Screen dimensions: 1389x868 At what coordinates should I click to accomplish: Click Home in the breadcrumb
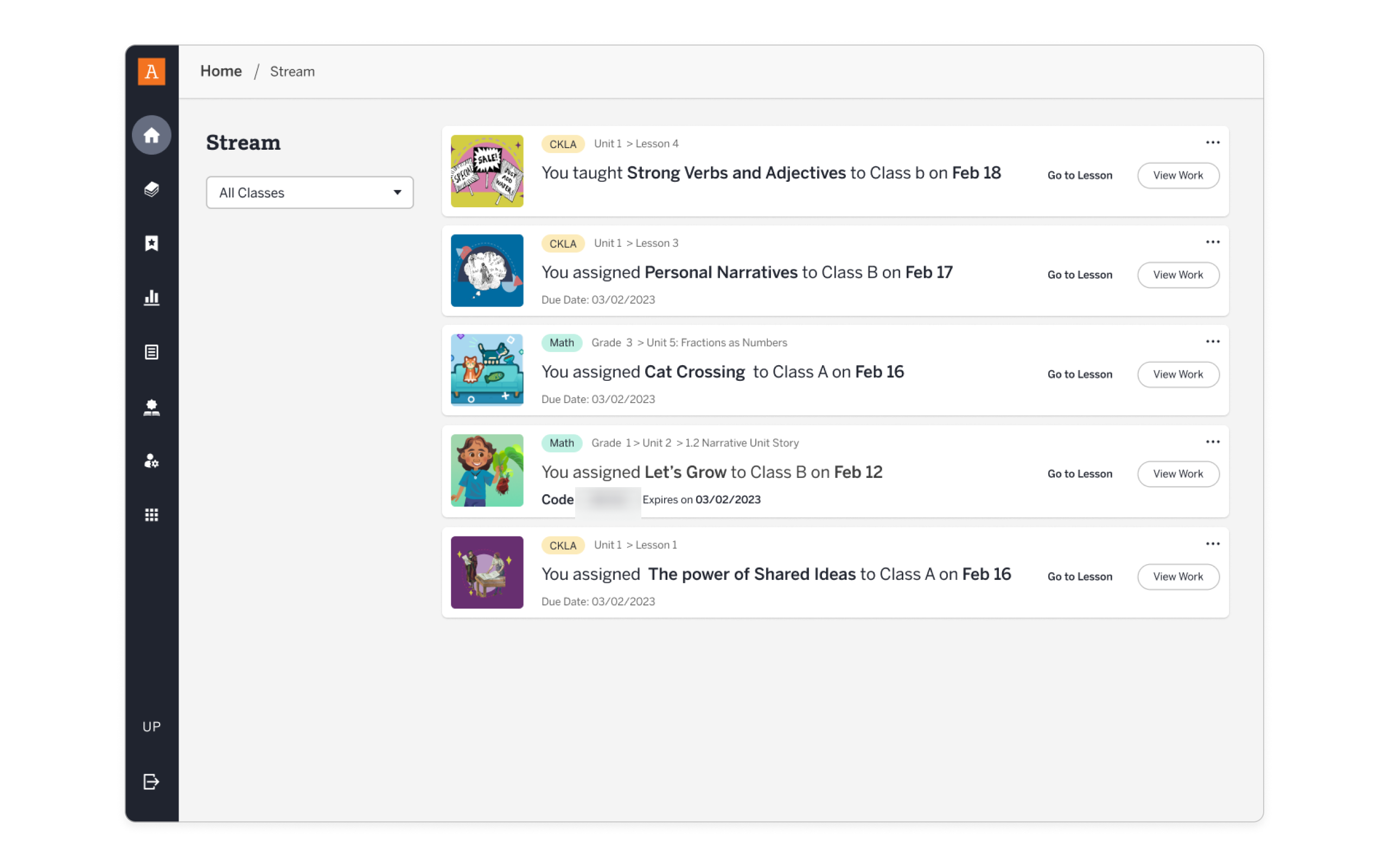pos(221,71)
